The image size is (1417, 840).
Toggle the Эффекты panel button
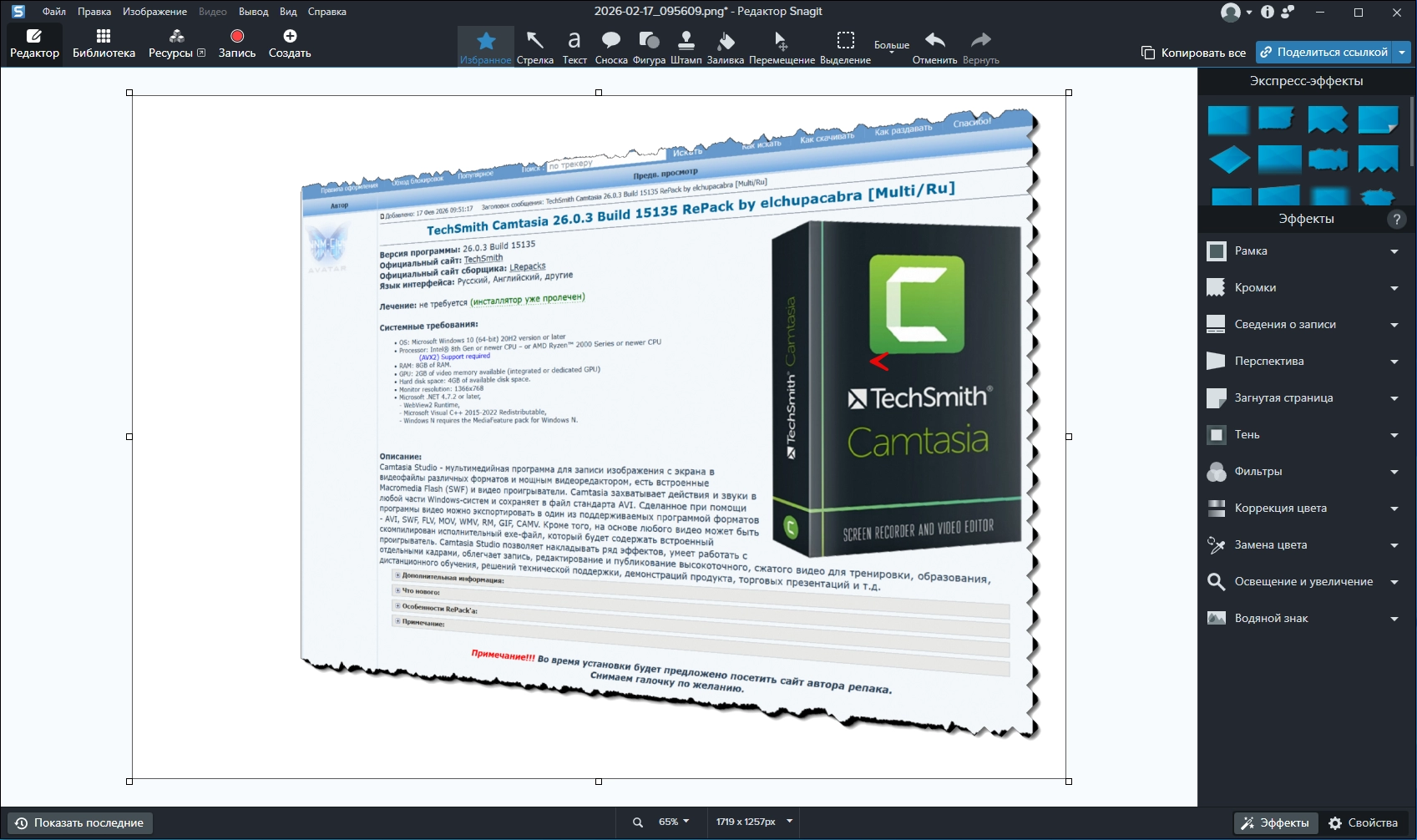coord(1276,822)
